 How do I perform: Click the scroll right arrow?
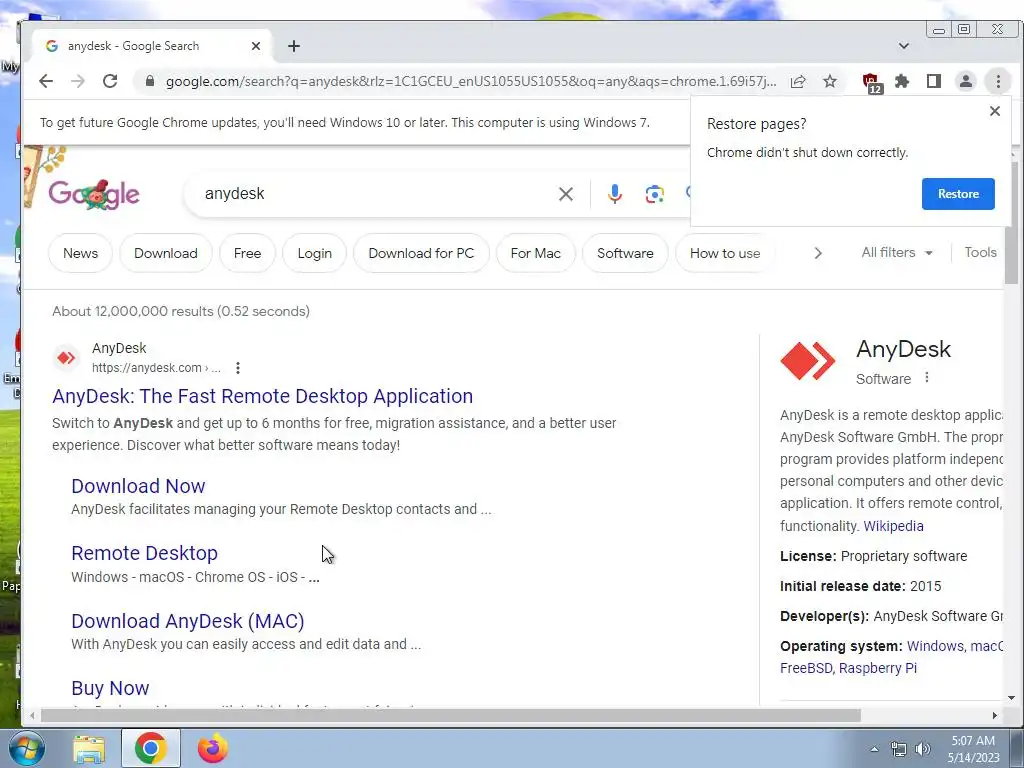coord(995,716)
